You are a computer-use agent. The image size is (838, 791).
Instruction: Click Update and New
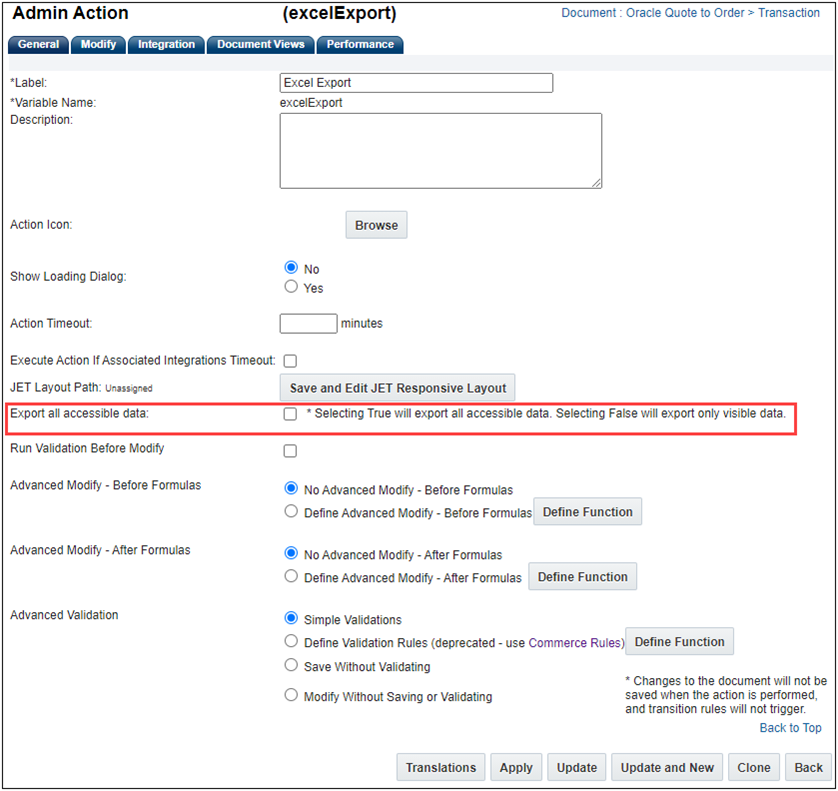pyautogui.click(x=667, y=767)
